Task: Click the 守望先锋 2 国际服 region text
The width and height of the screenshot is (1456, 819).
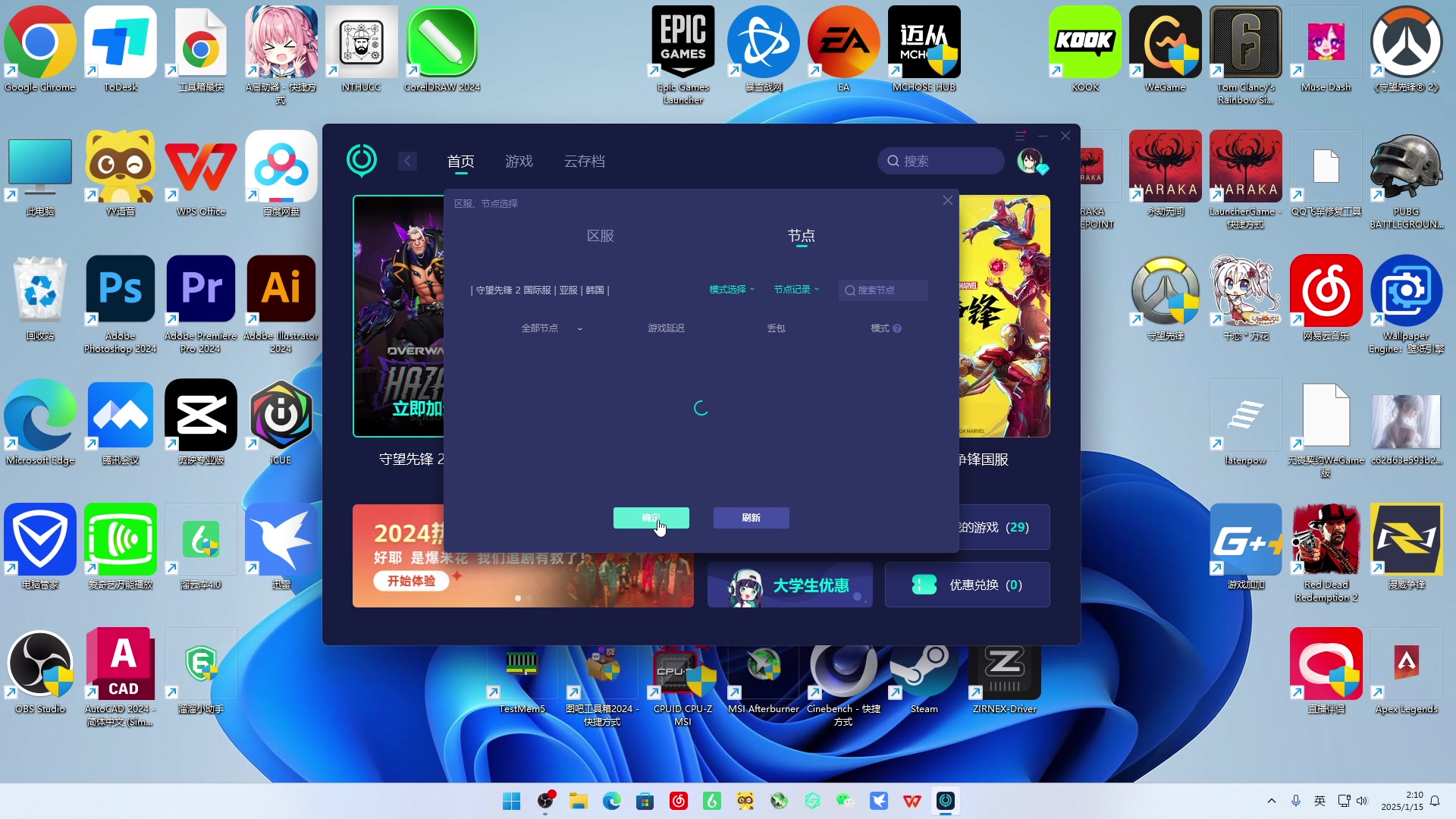Action: (513, 290)
